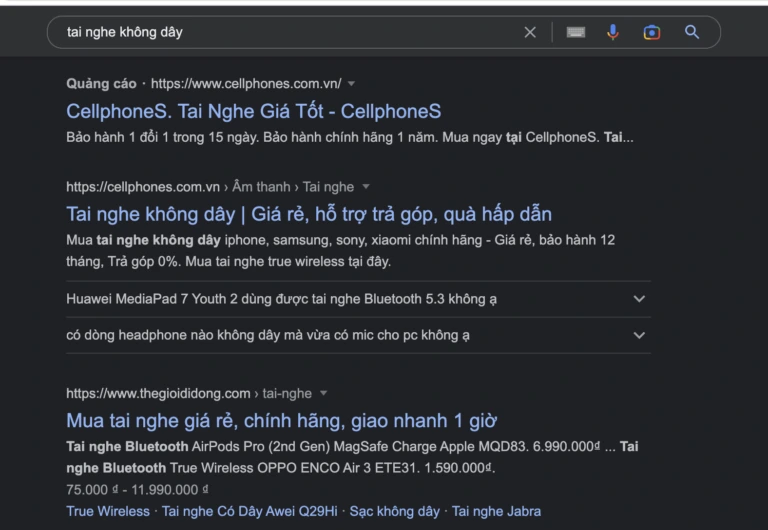Click the 'Quảng cáo' ad label
Screen dimensions: 768x530
(101, 84)
